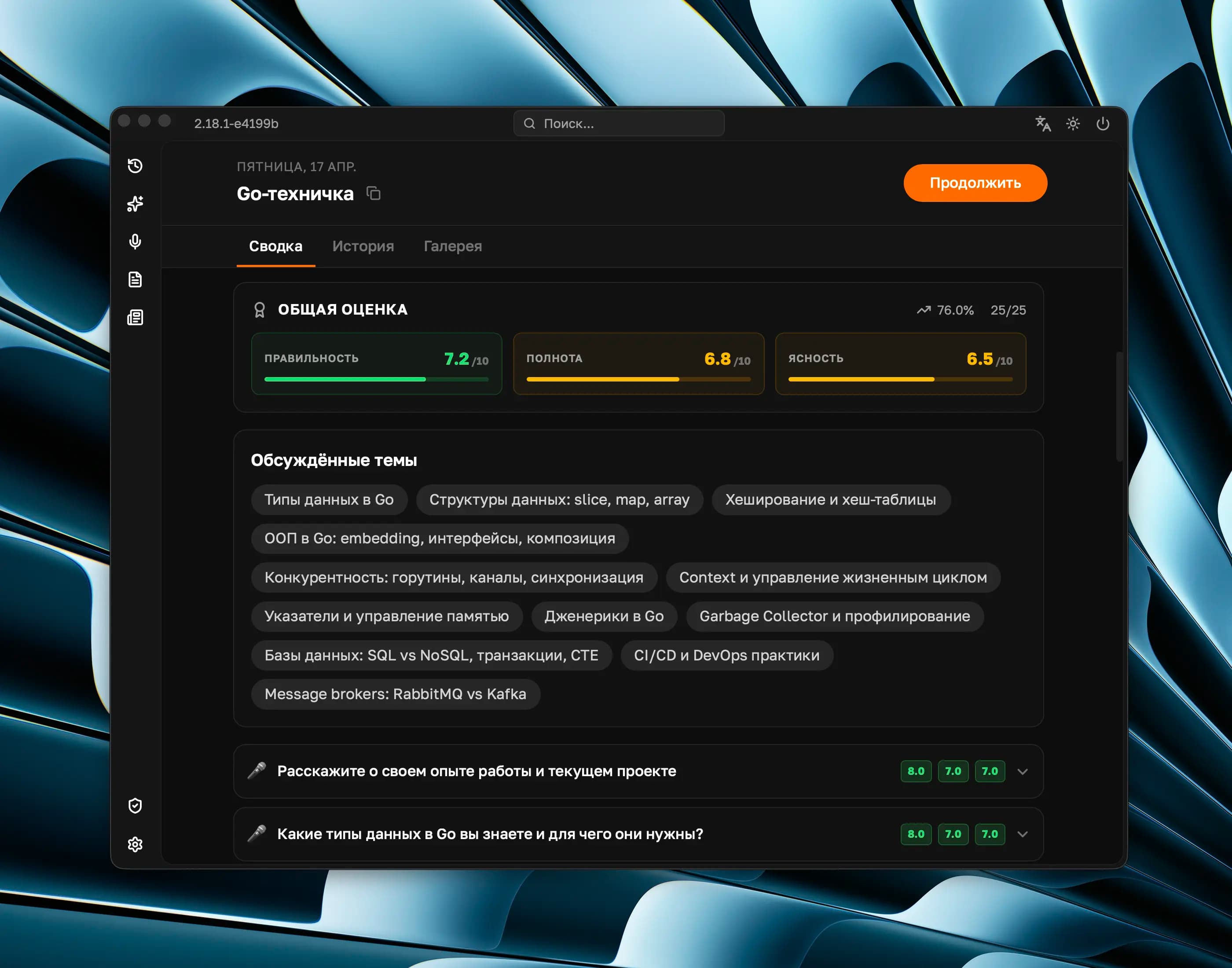Viewport: 1232px width, 968px height.
Task: Click the language translate icon
Action: tap(1043, 124)
